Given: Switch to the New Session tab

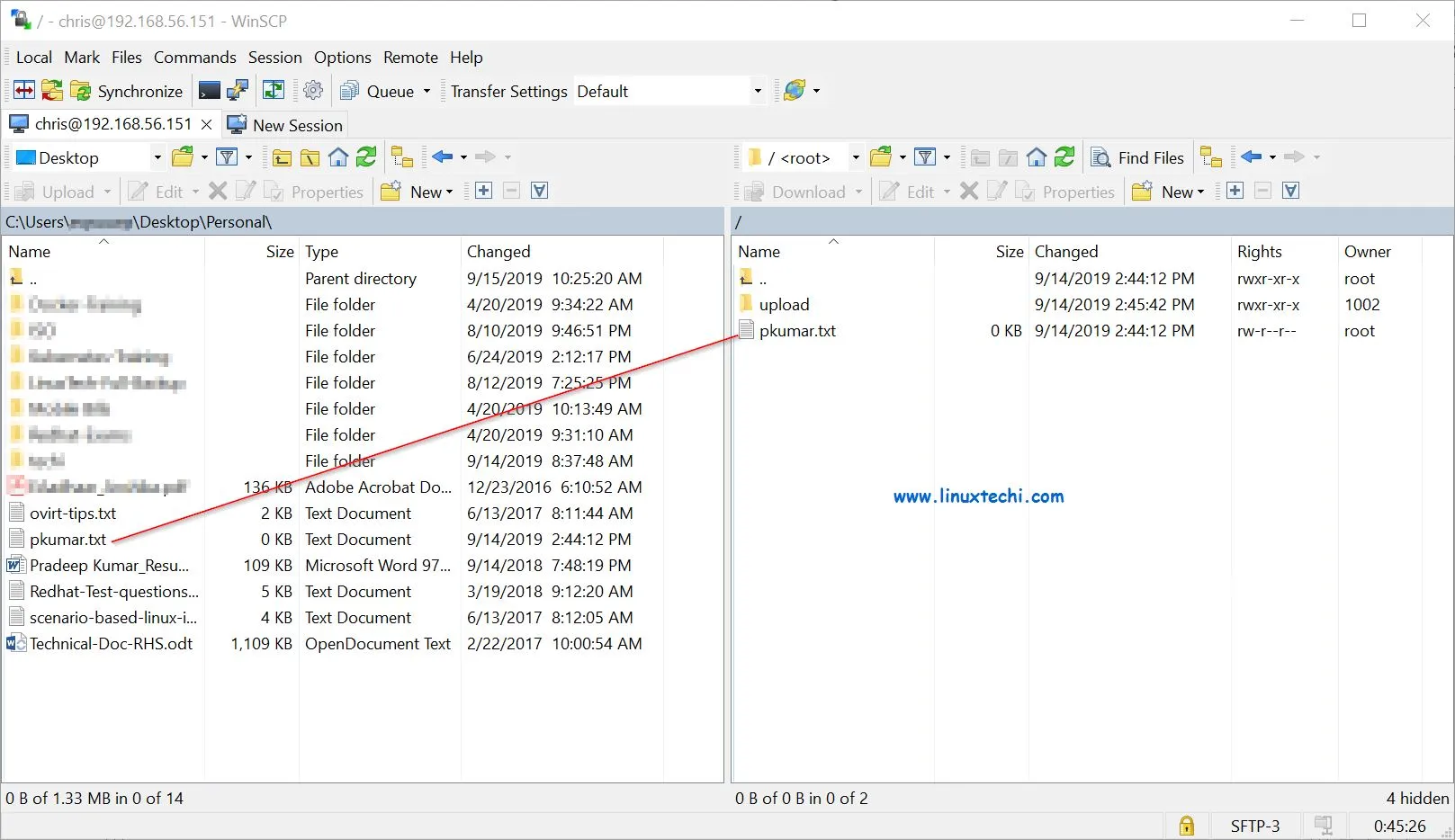Looking at the screenshot, I should pyautogui.click(x=285, y=125).
